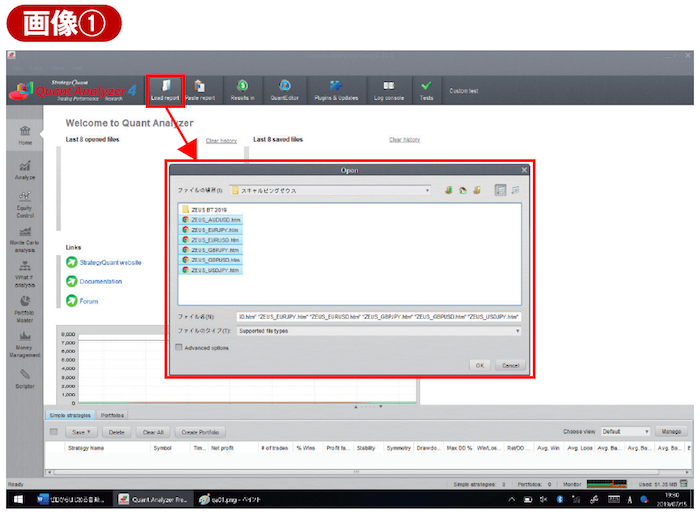Open Money Management in the sidebar
This screenshot has width=700, height=514.
tap(25, 344)
